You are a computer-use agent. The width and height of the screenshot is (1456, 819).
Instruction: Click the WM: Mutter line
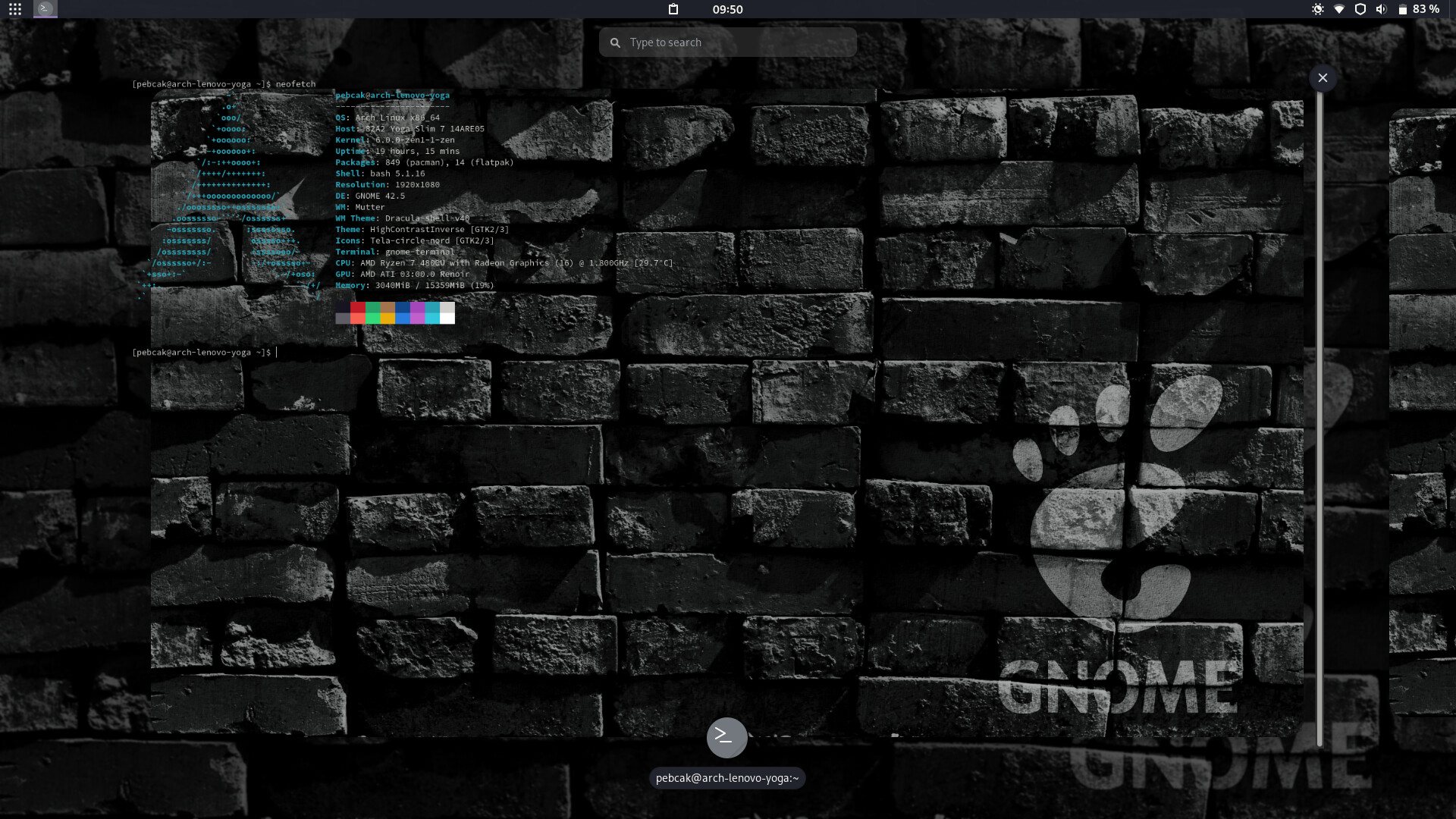360,207
